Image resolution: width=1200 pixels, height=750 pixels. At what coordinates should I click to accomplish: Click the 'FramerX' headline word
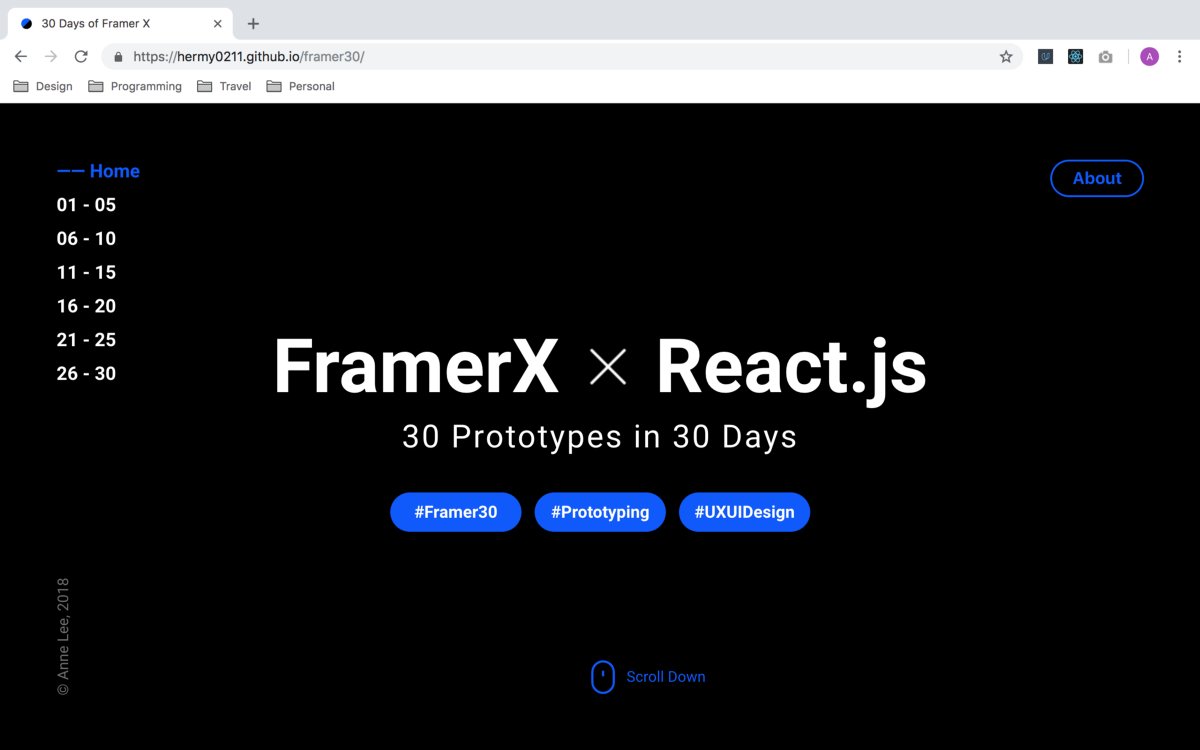[x=416, y=368]
